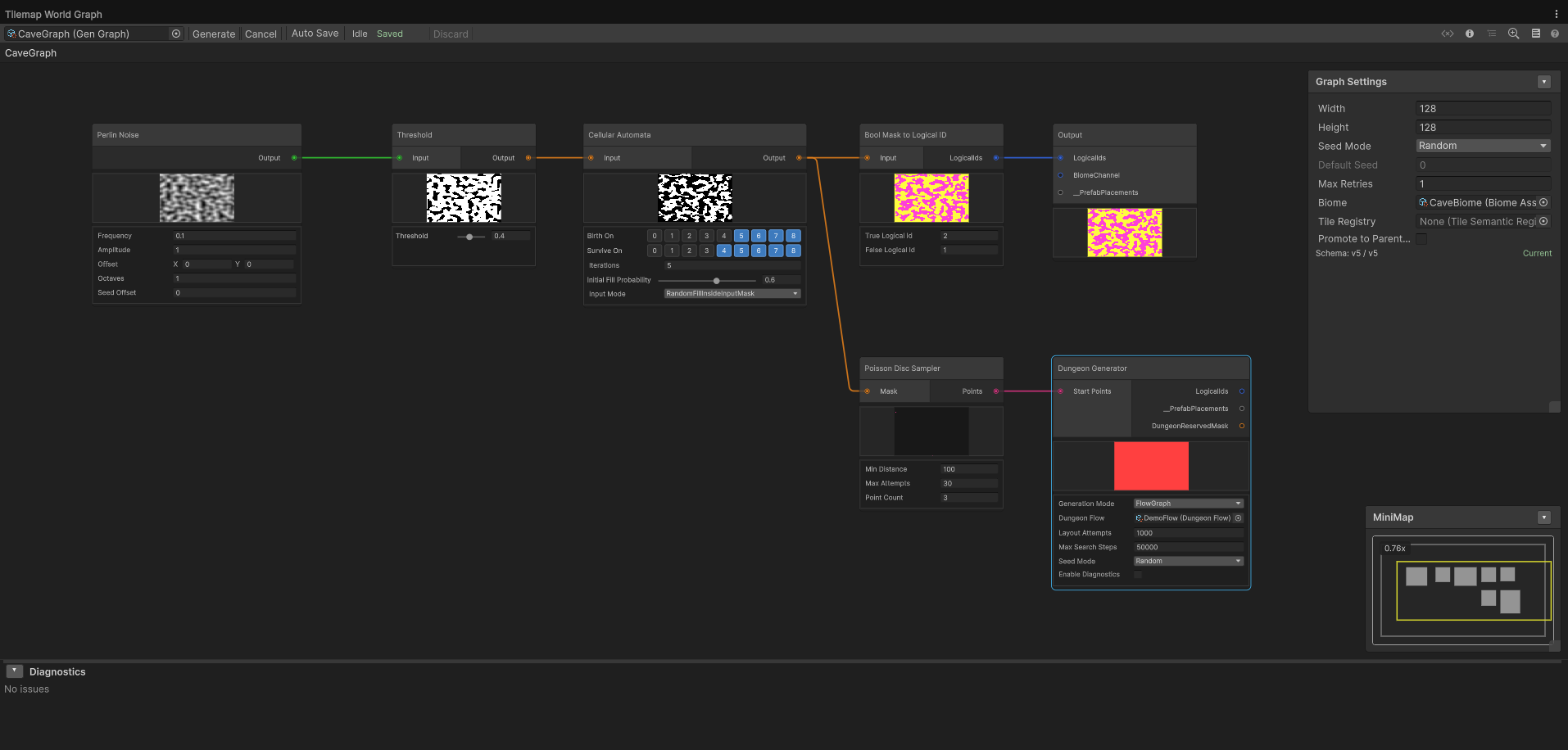Viewport: 1568px width, 750px height.
Task: Click the Max Search Steps field
Action: coord(1189,547)
